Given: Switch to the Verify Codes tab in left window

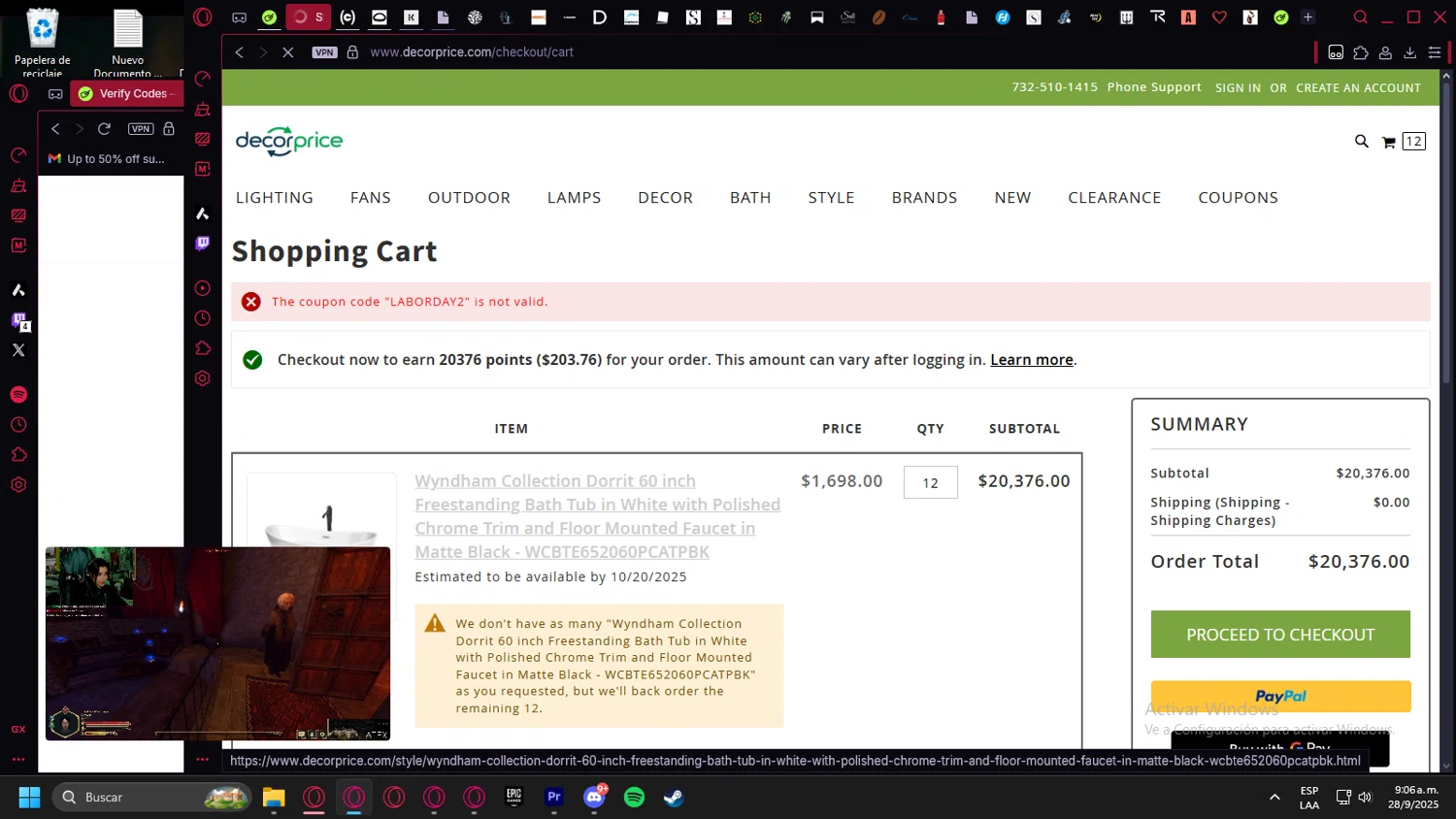Looking at the screenshot, I should click(127, 94).
